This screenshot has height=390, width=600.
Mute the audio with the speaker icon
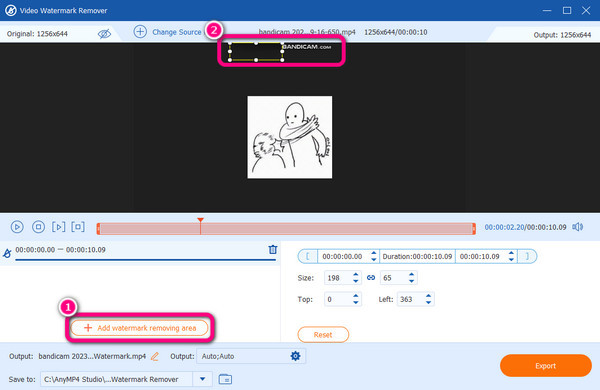[x=578, y=227]
